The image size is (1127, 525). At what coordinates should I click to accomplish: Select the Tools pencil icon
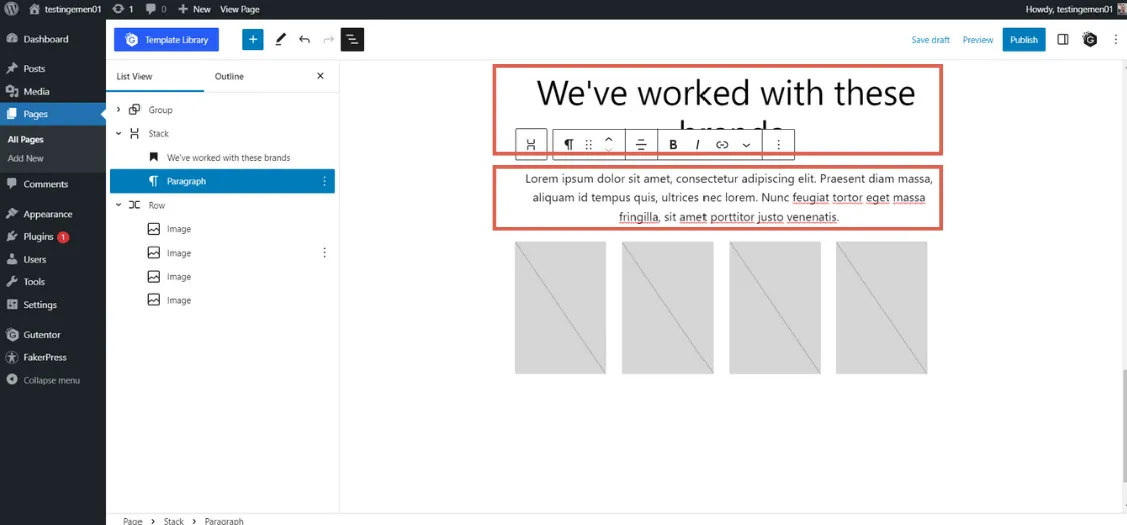click(x=280, y=40)
